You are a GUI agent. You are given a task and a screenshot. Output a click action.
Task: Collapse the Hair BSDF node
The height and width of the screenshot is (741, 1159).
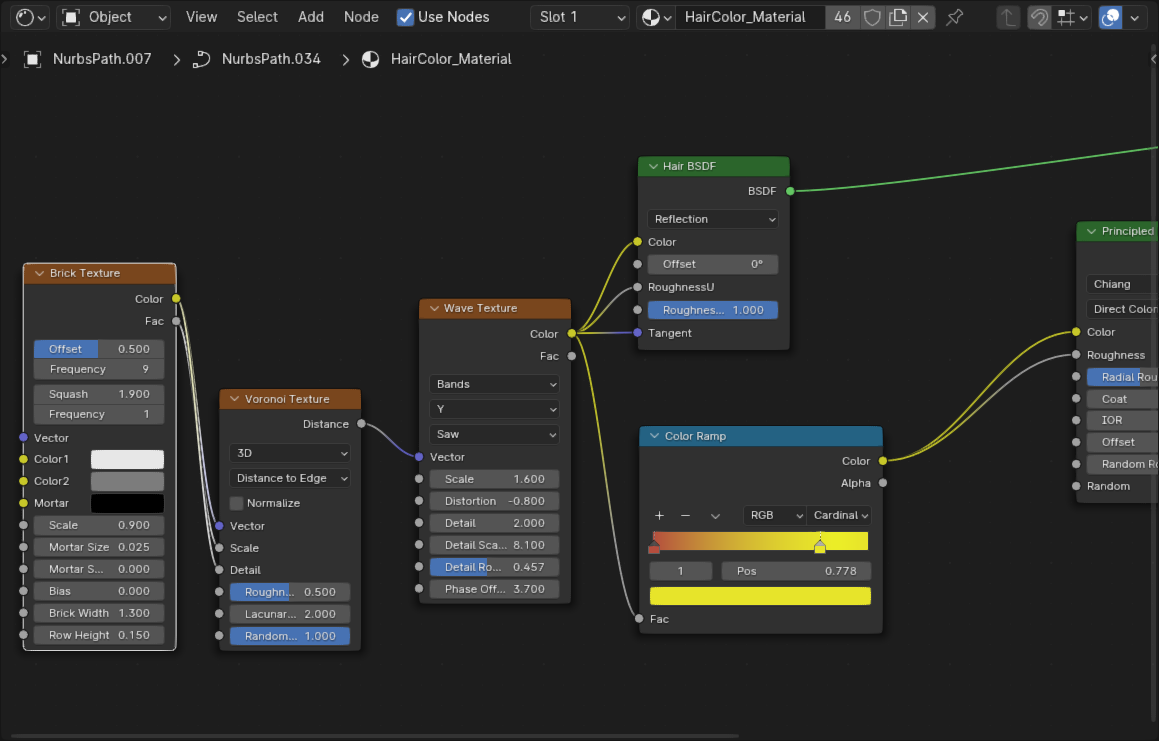point(653,166)
